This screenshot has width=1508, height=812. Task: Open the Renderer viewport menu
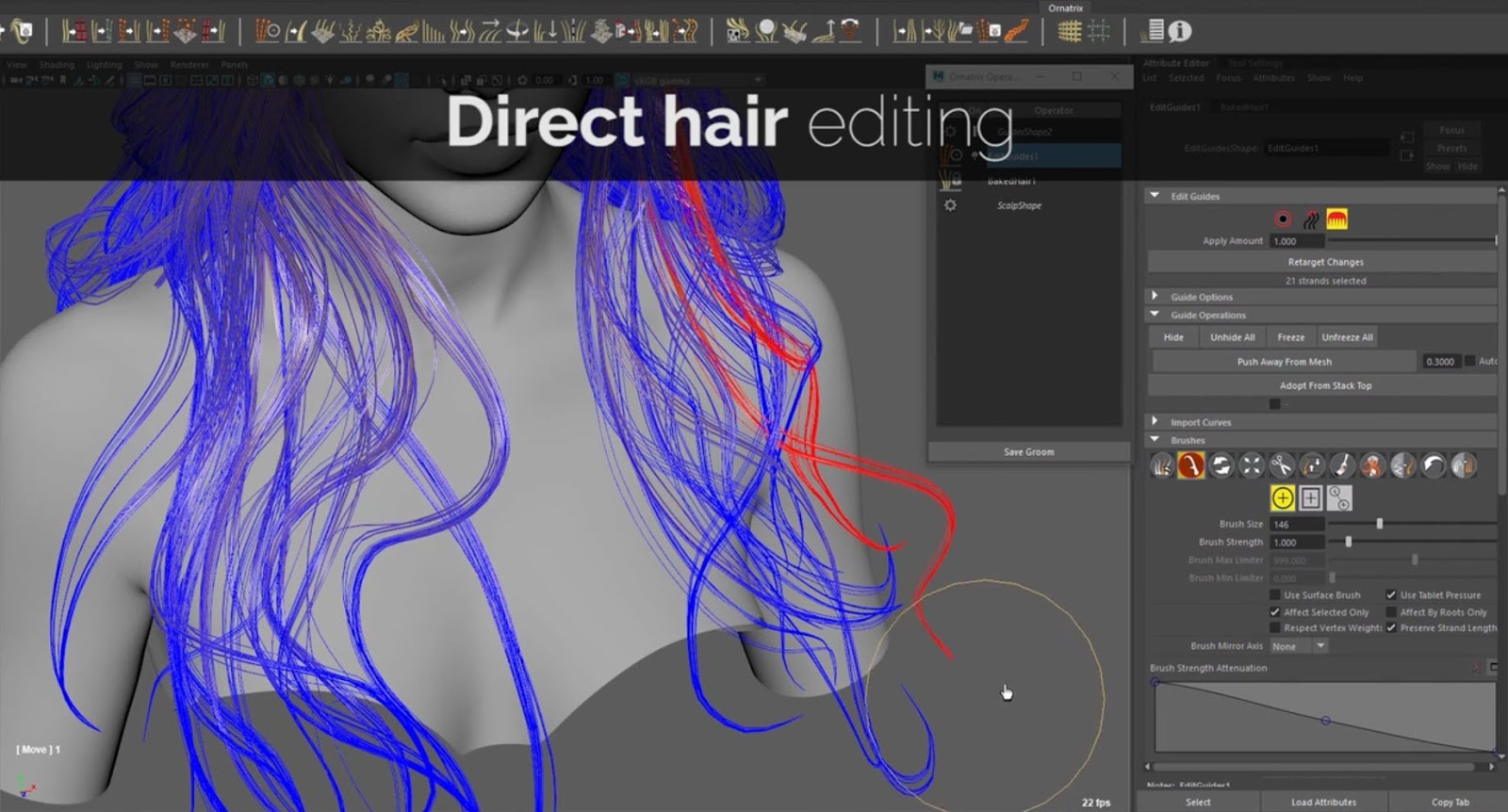189,65
